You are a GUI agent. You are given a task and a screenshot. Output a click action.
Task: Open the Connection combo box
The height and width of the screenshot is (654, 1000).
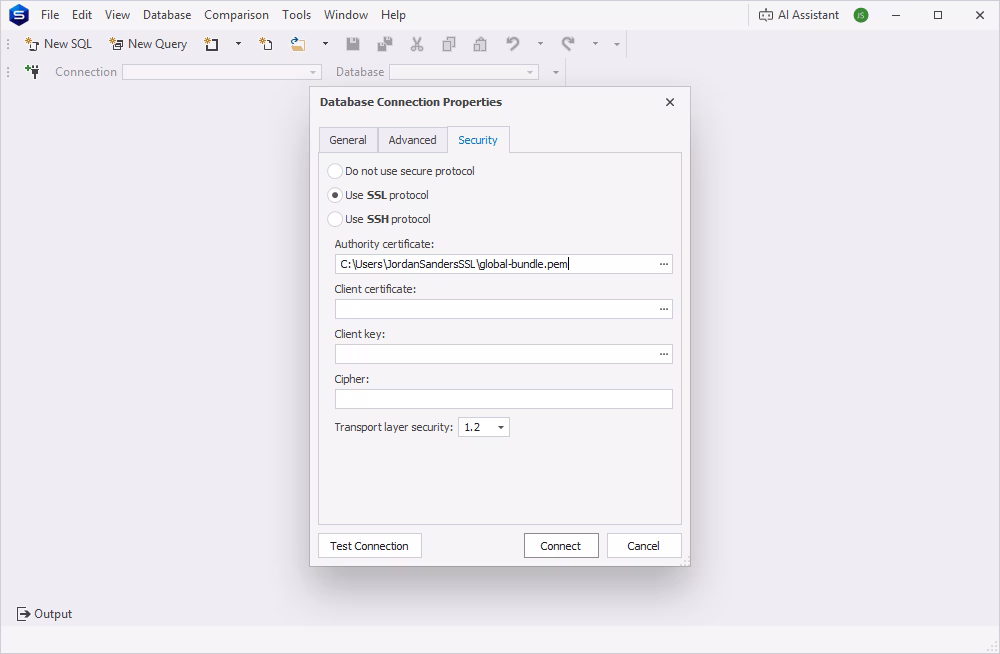tap(221, 72)
